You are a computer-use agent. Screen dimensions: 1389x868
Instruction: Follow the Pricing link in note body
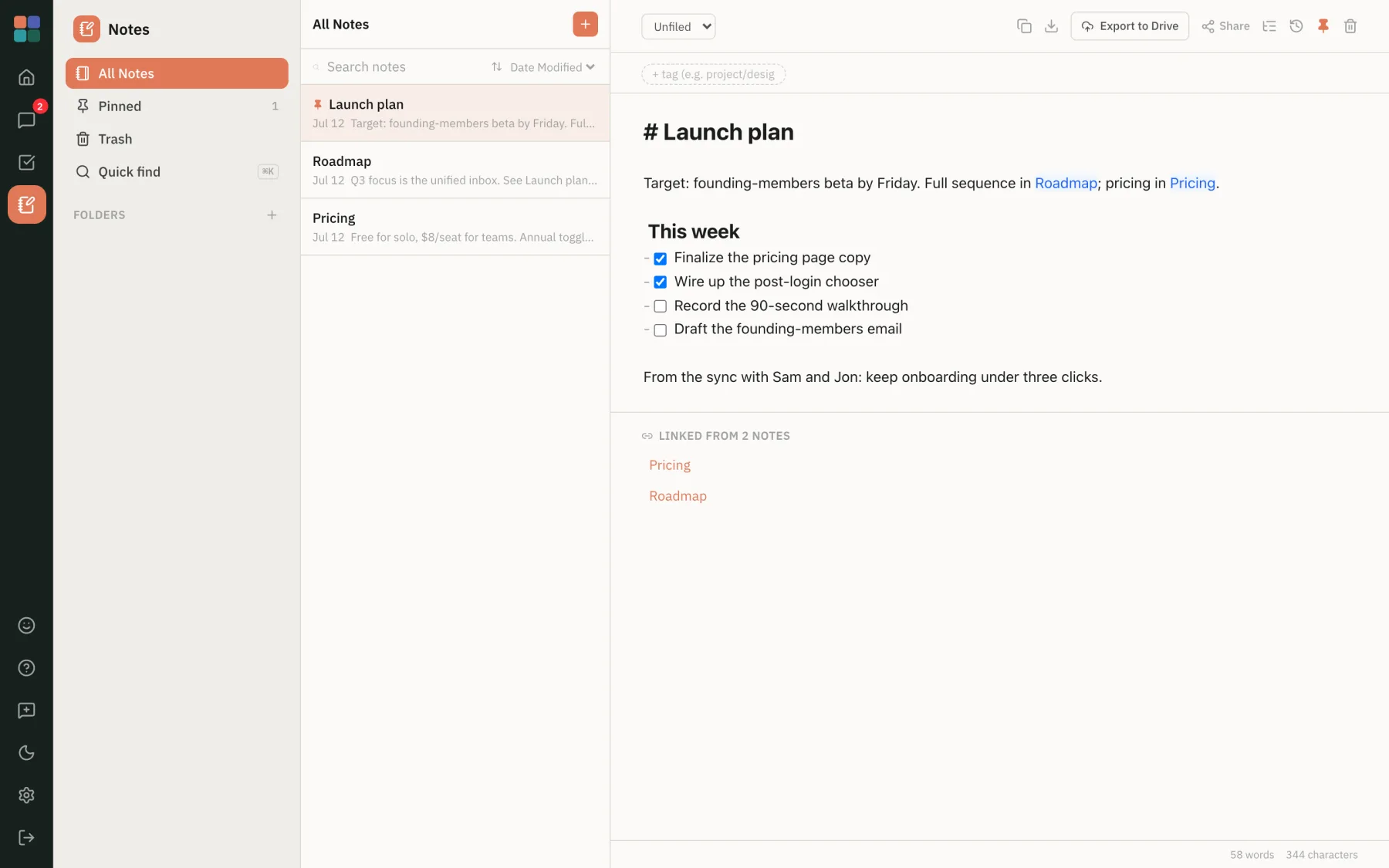pos(1192,183)
